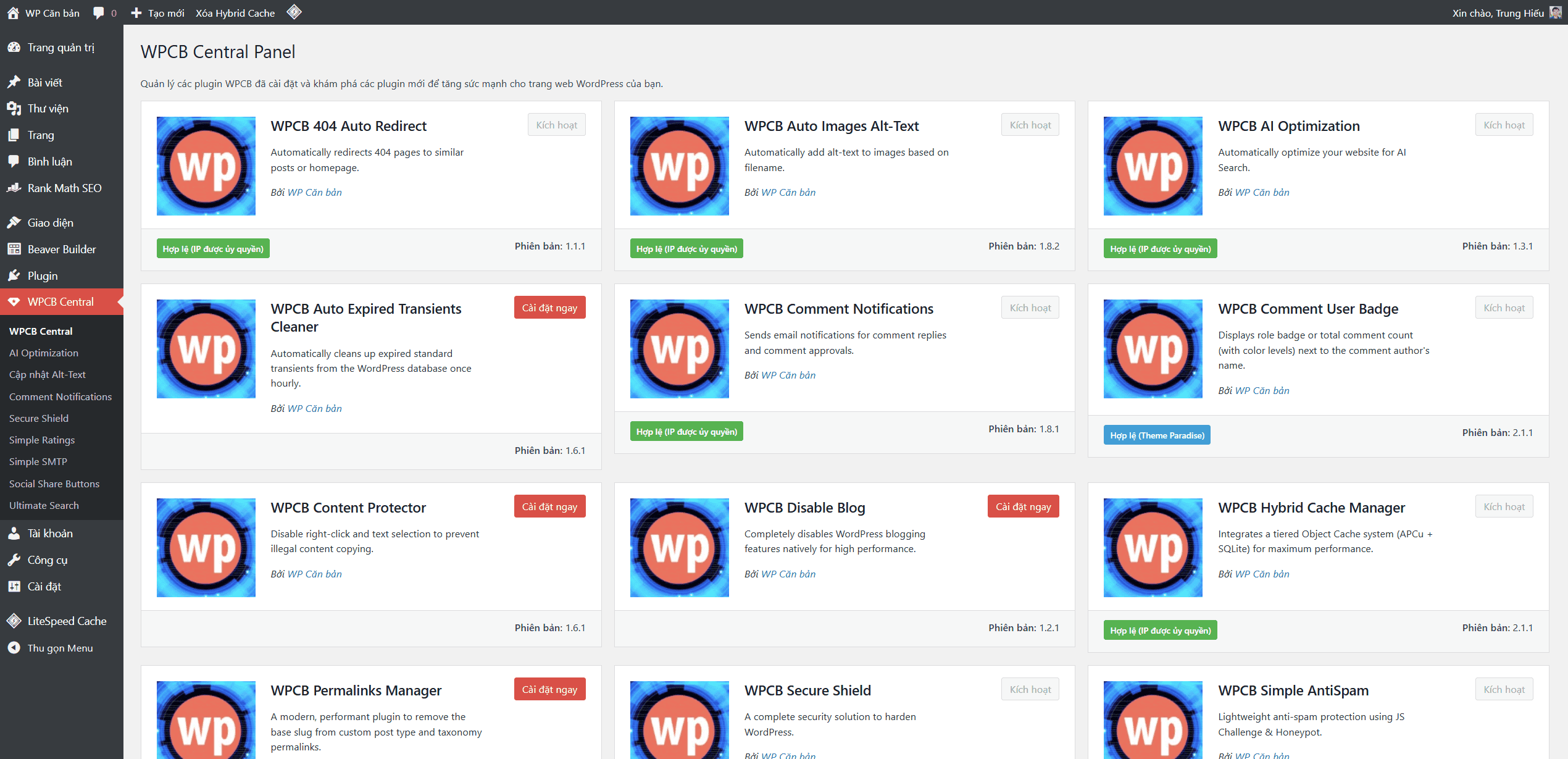Click the pin icon for Bài viết
Screen dimensions: 1568x759
coord(14,82)
